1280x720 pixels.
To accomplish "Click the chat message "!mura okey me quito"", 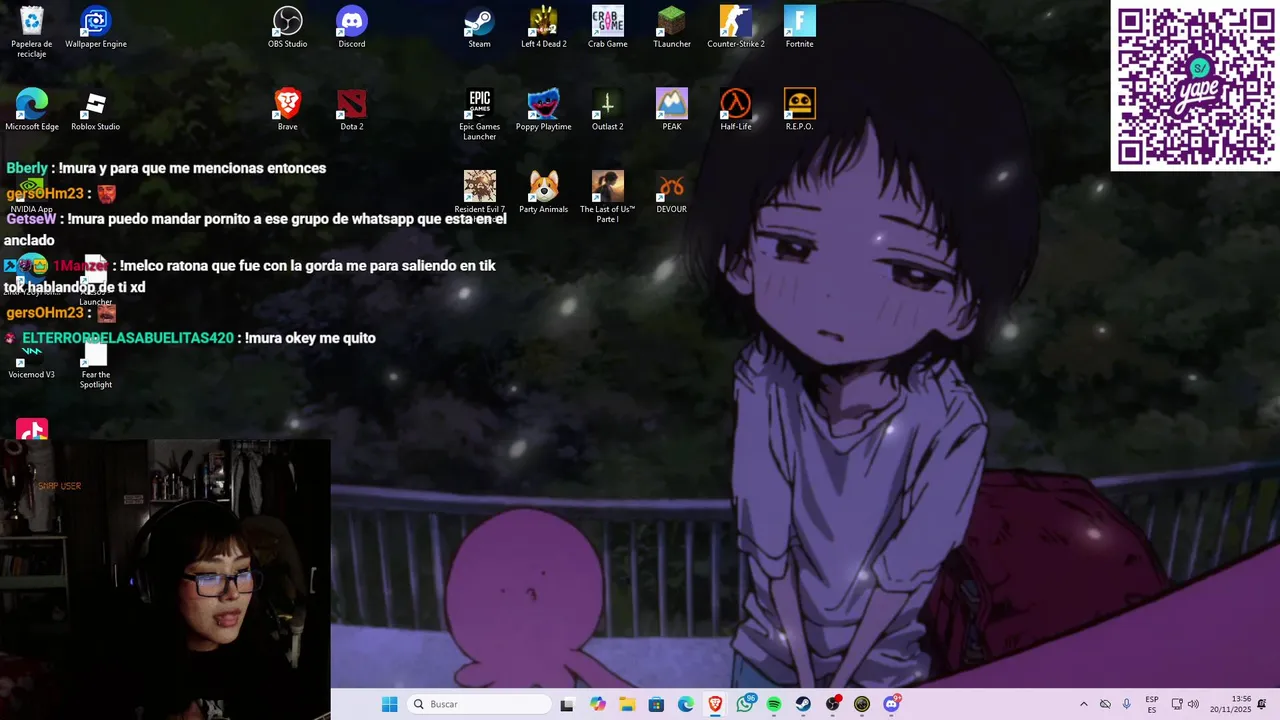I will click(310, 338).
